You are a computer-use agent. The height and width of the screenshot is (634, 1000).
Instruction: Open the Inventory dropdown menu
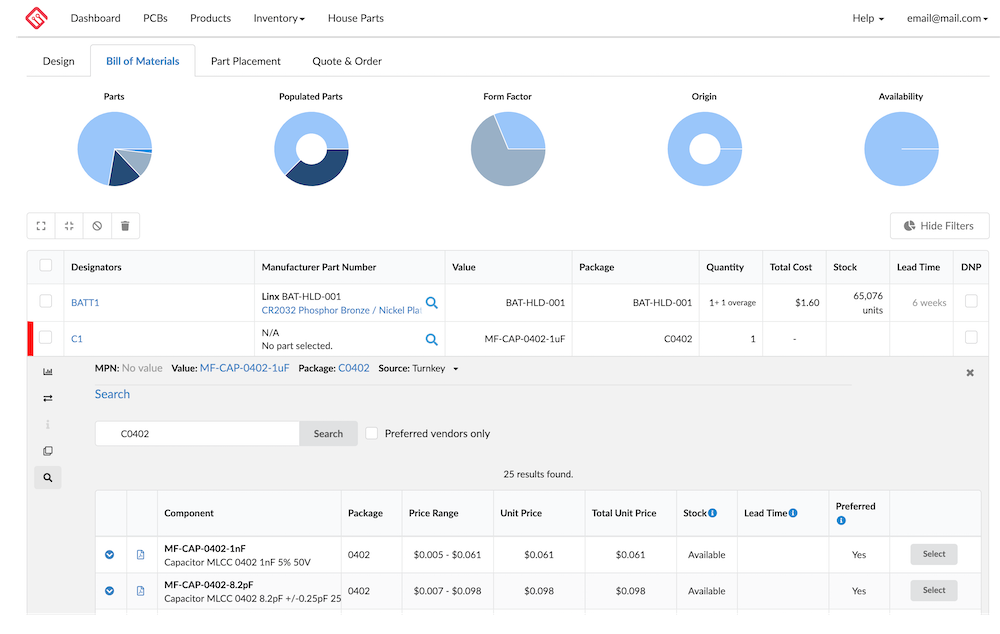pyautogui.click(x=279, y=18)
